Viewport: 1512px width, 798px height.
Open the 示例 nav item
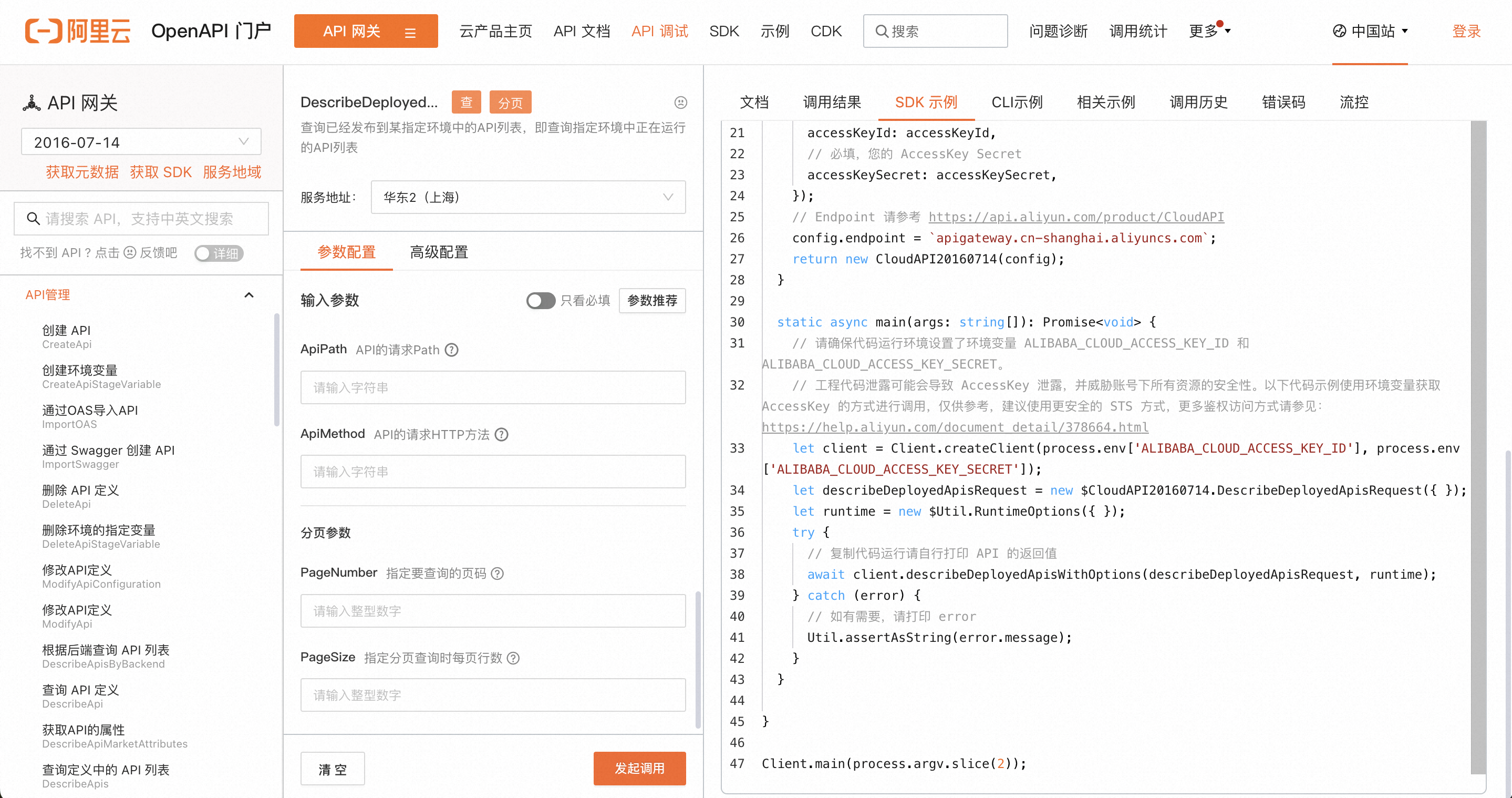tap(775, 31)
